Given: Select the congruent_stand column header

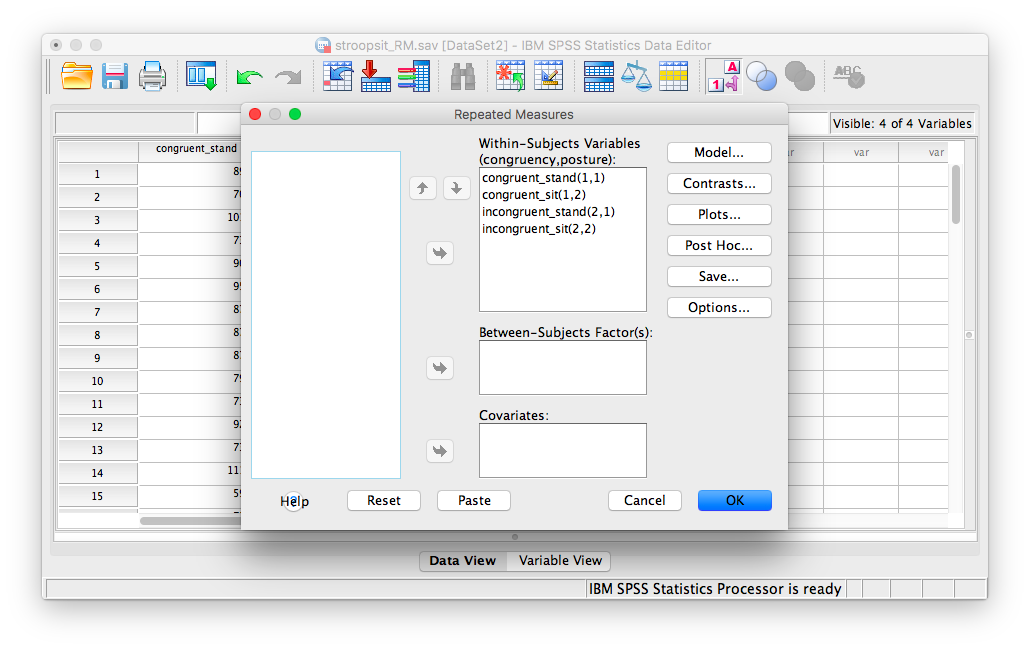Looking at the screenshot, I should coord(196,149).
